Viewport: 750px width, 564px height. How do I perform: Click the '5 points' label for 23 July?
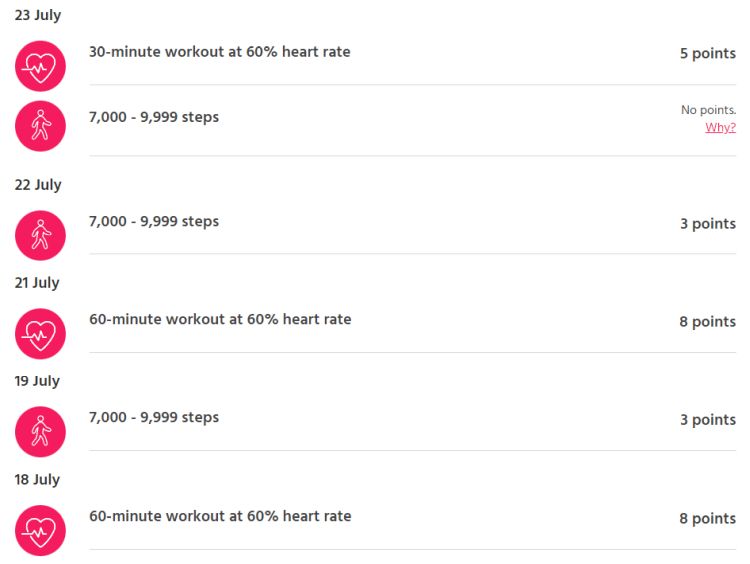708,53
